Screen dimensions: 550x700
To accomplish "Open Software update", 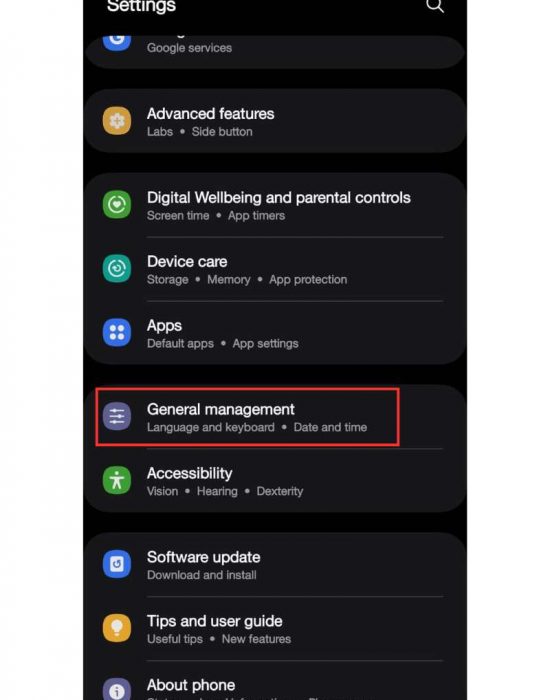I will click(275, 564).
